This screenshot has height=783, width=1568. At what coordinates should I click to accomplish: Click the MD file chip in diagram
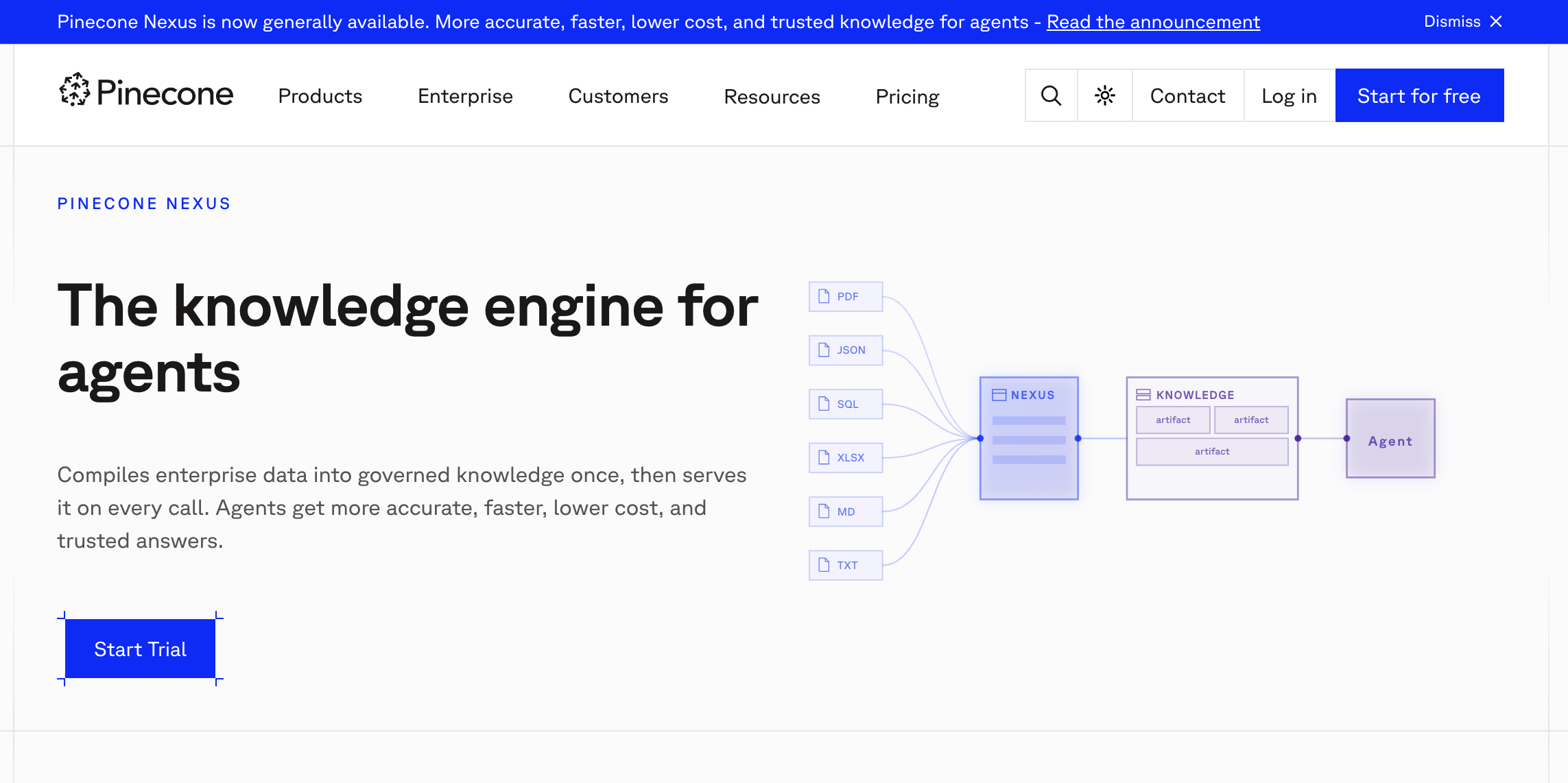pos(846,511)
